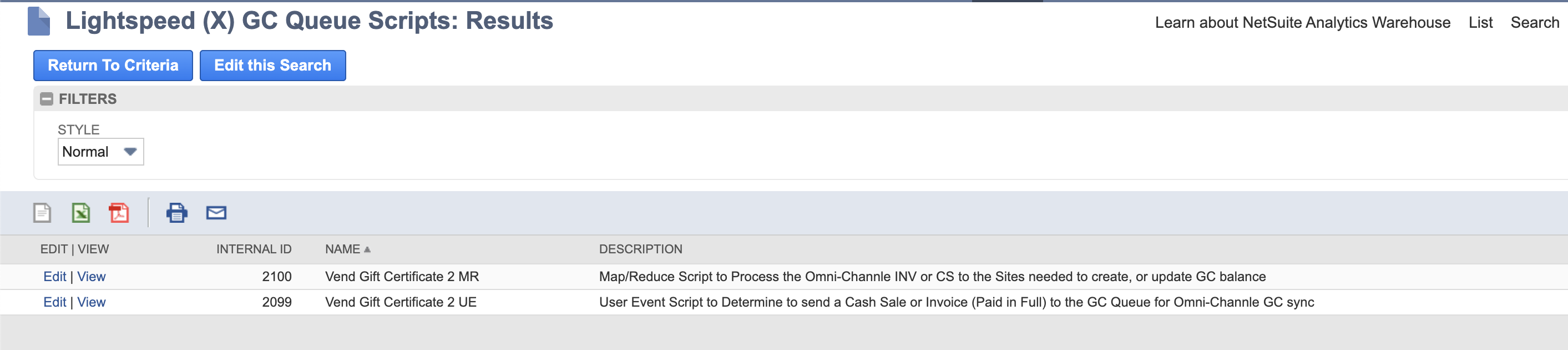Click Edit this Search button
This screenshot has height=350, width=1568.
pyautogui.click(x=272, y=65)
